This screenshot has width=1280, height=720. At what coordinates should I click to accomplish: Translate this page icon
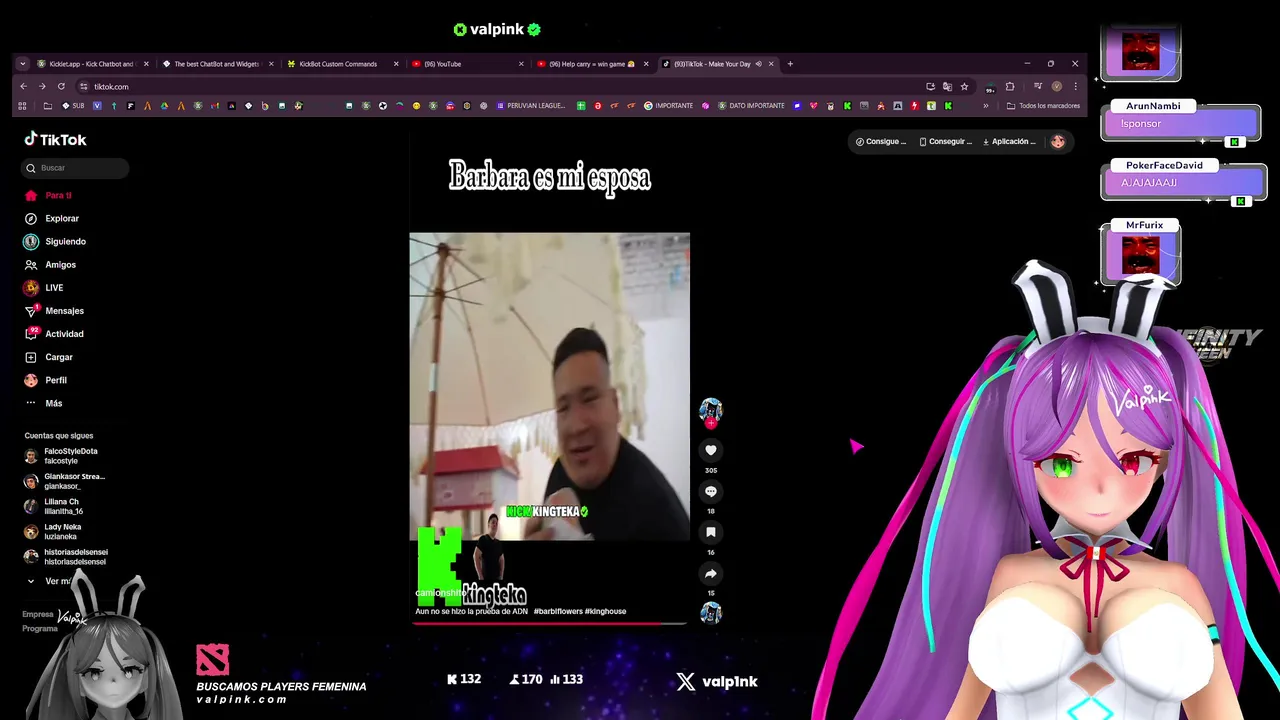tap(947, 86)
